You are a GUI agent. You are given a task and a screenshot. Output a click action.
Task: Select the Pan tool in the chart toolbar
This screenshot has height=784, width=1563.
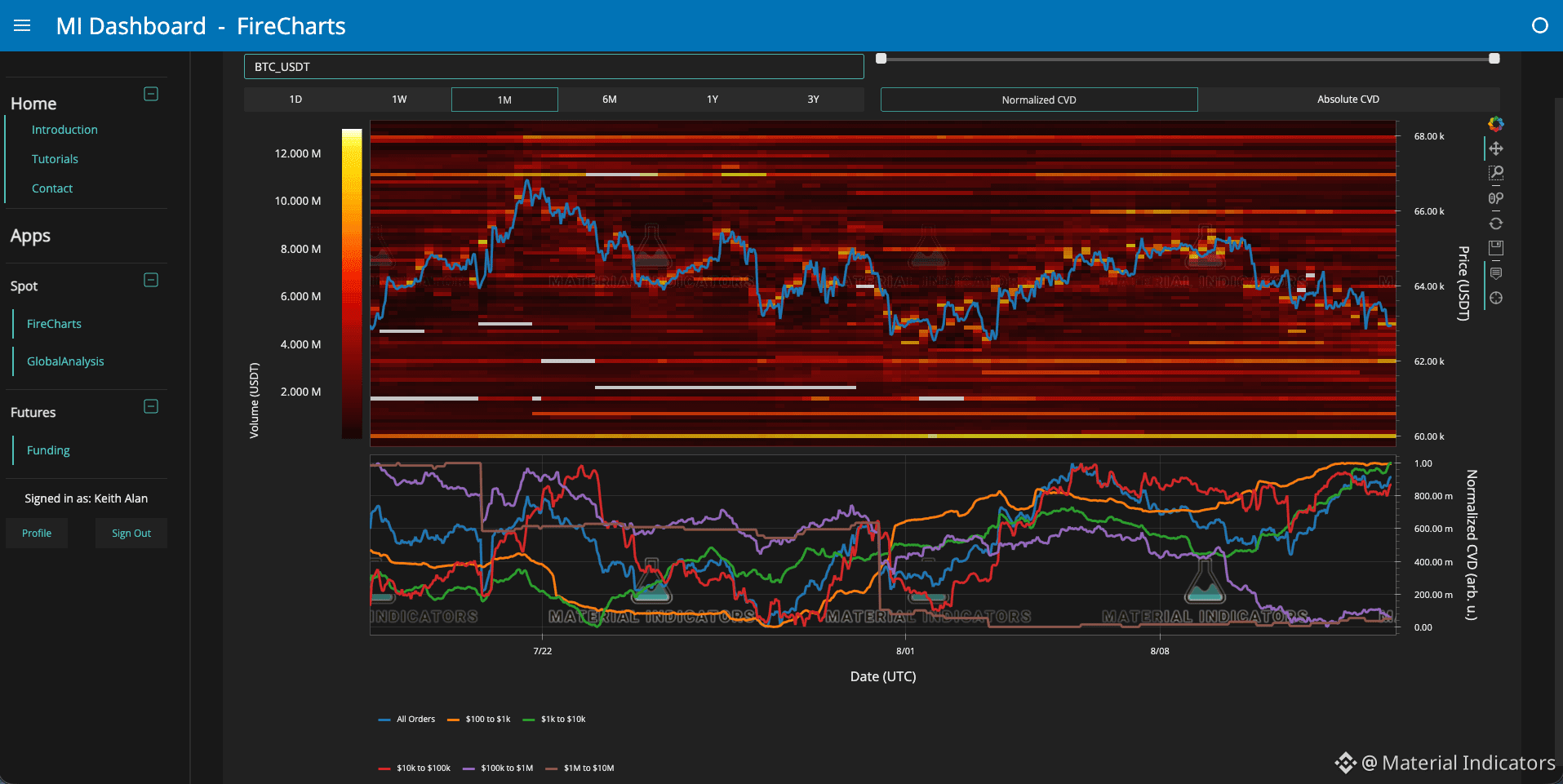(1495, 148)
